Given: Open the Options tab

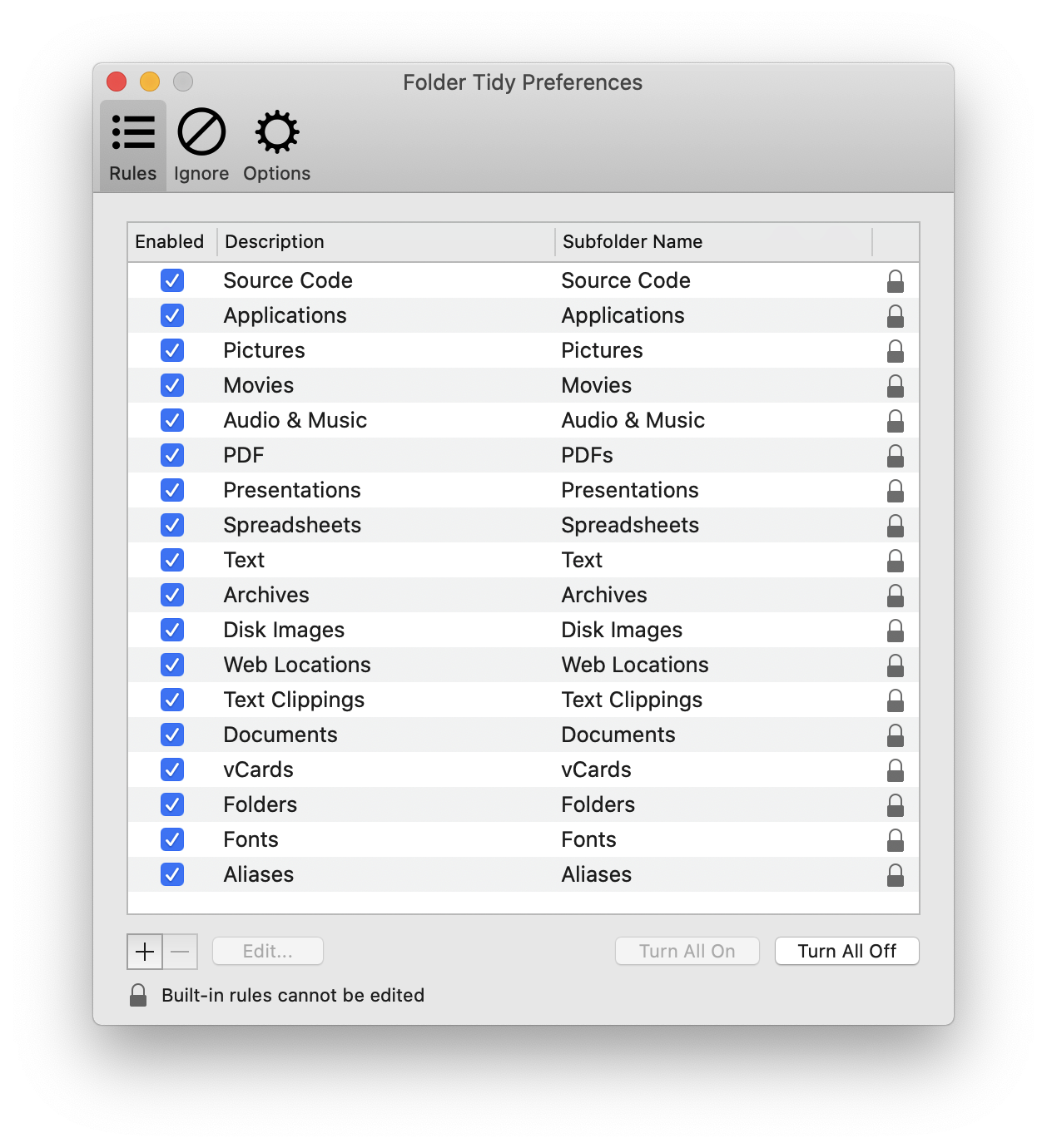Looking at the screenshot, I should coord(276,141).
